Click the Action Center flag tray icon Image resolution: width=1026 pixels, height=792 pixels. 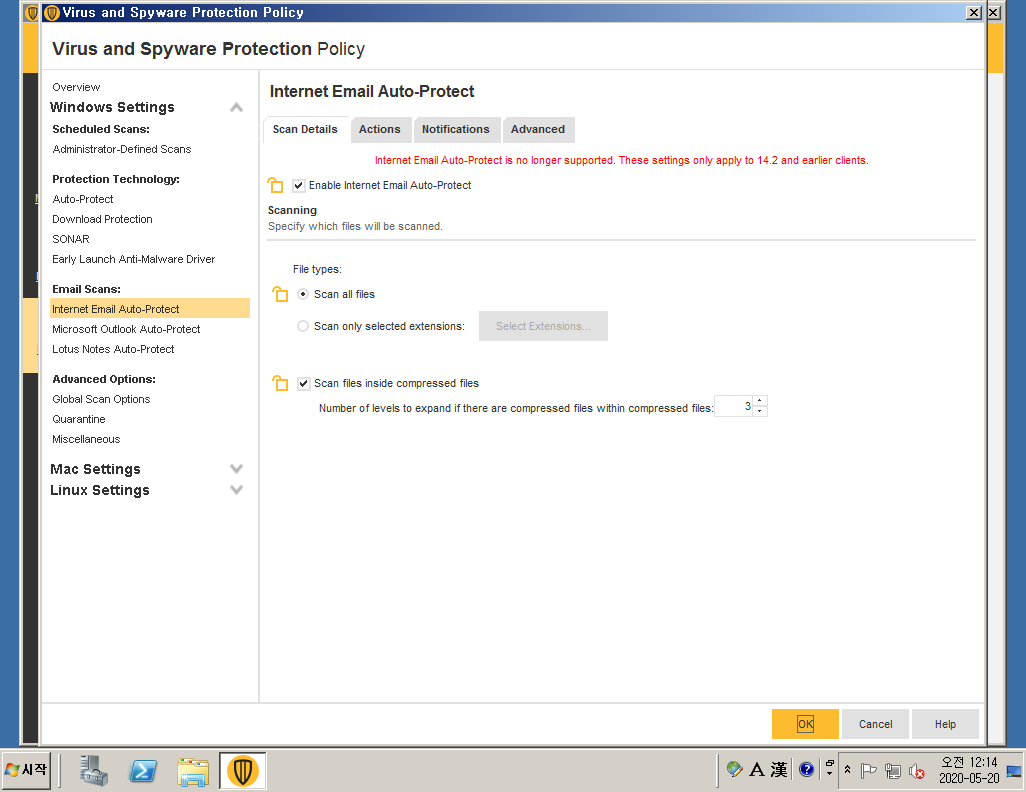tap(868, 771)
